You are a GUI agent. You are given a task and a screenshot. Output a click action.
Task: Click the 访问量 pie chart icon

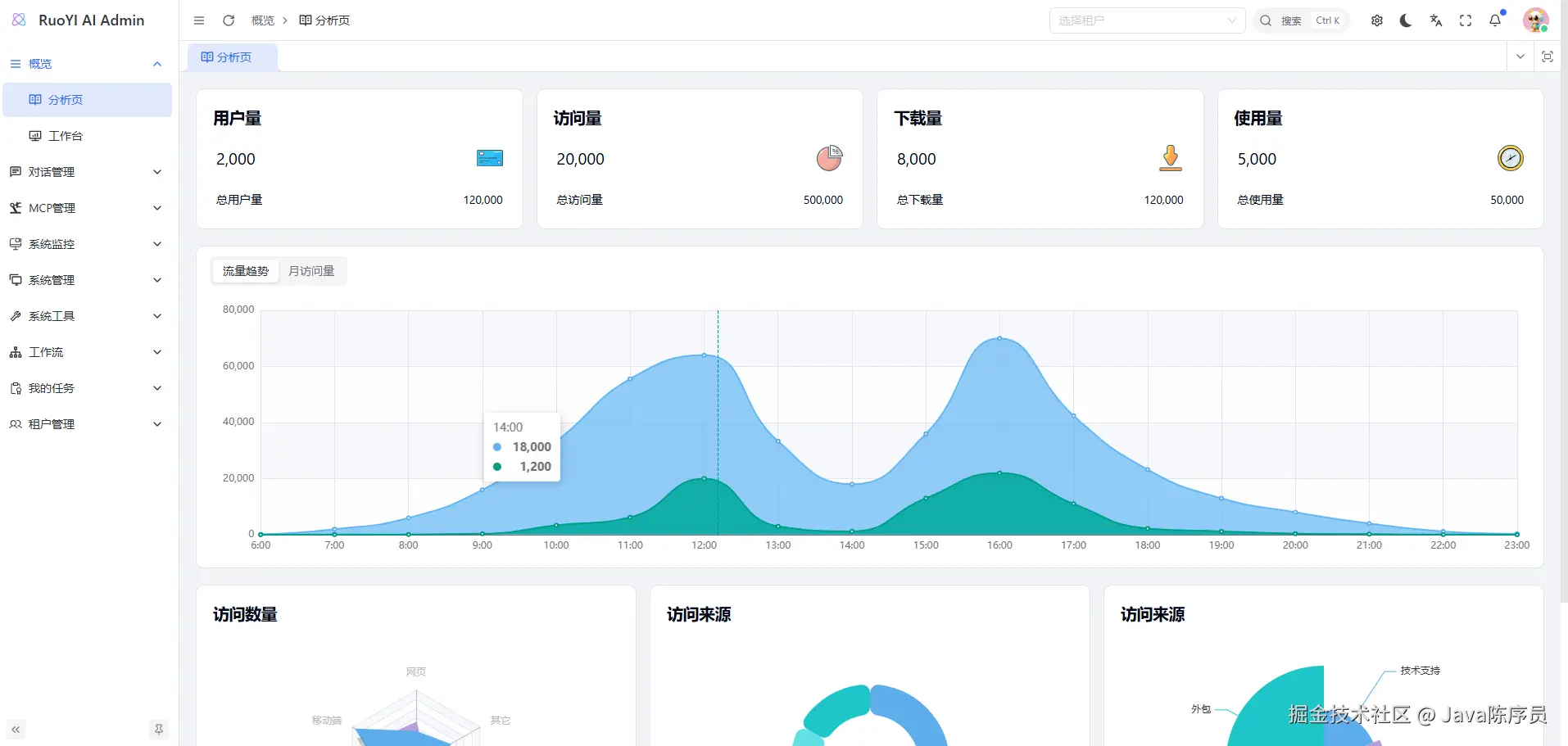pyautogui.click(x=829, y=157)
